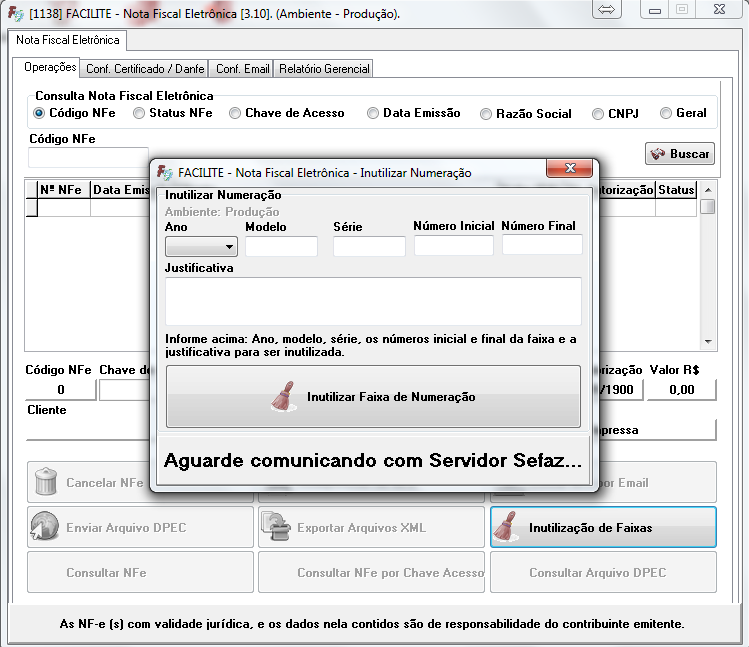
Task: Click the FACILITE app icon in main title bar
Action: click(x=15, y=13)
